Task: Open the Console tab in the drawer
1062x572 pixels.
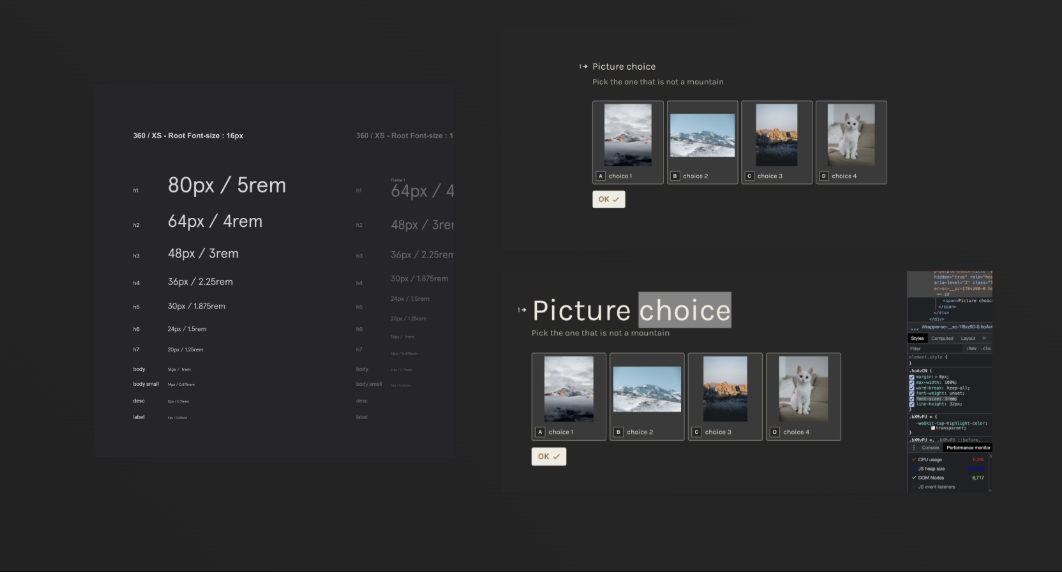Action: click(930, 447)
